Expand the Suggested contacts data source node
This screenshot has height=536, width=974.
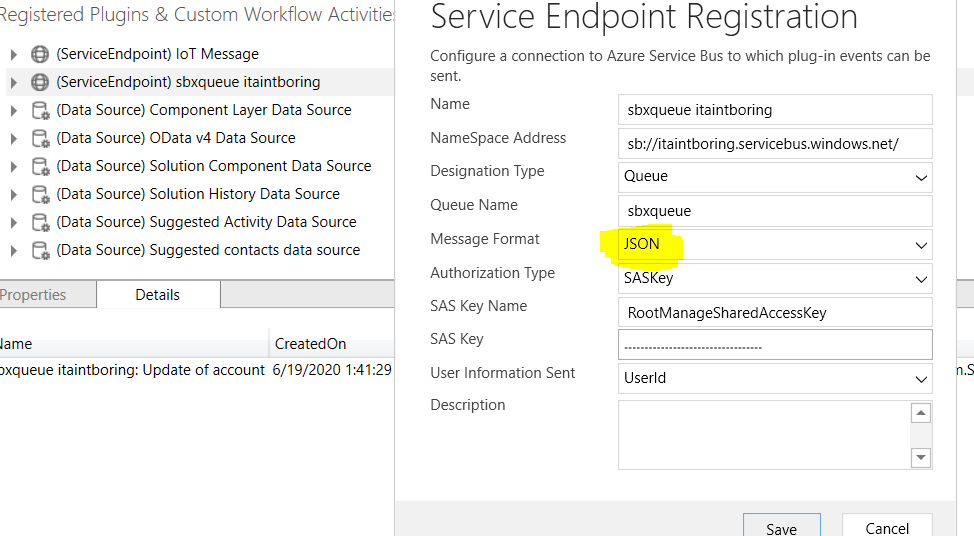(x=14, y=250)
